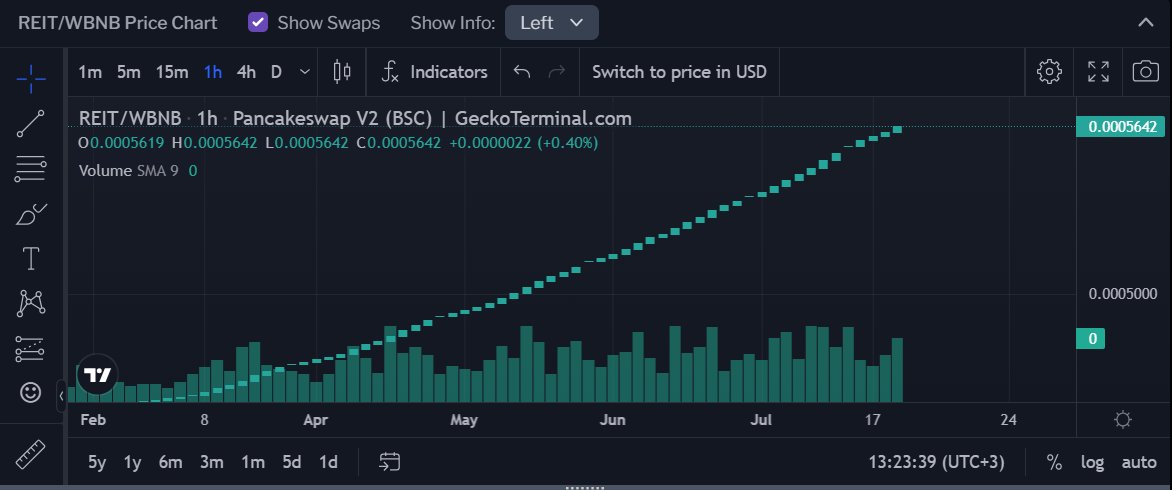Open the time axis settings gear
The height and width of the screenshot is (490, 1172).
(1123, 420)
